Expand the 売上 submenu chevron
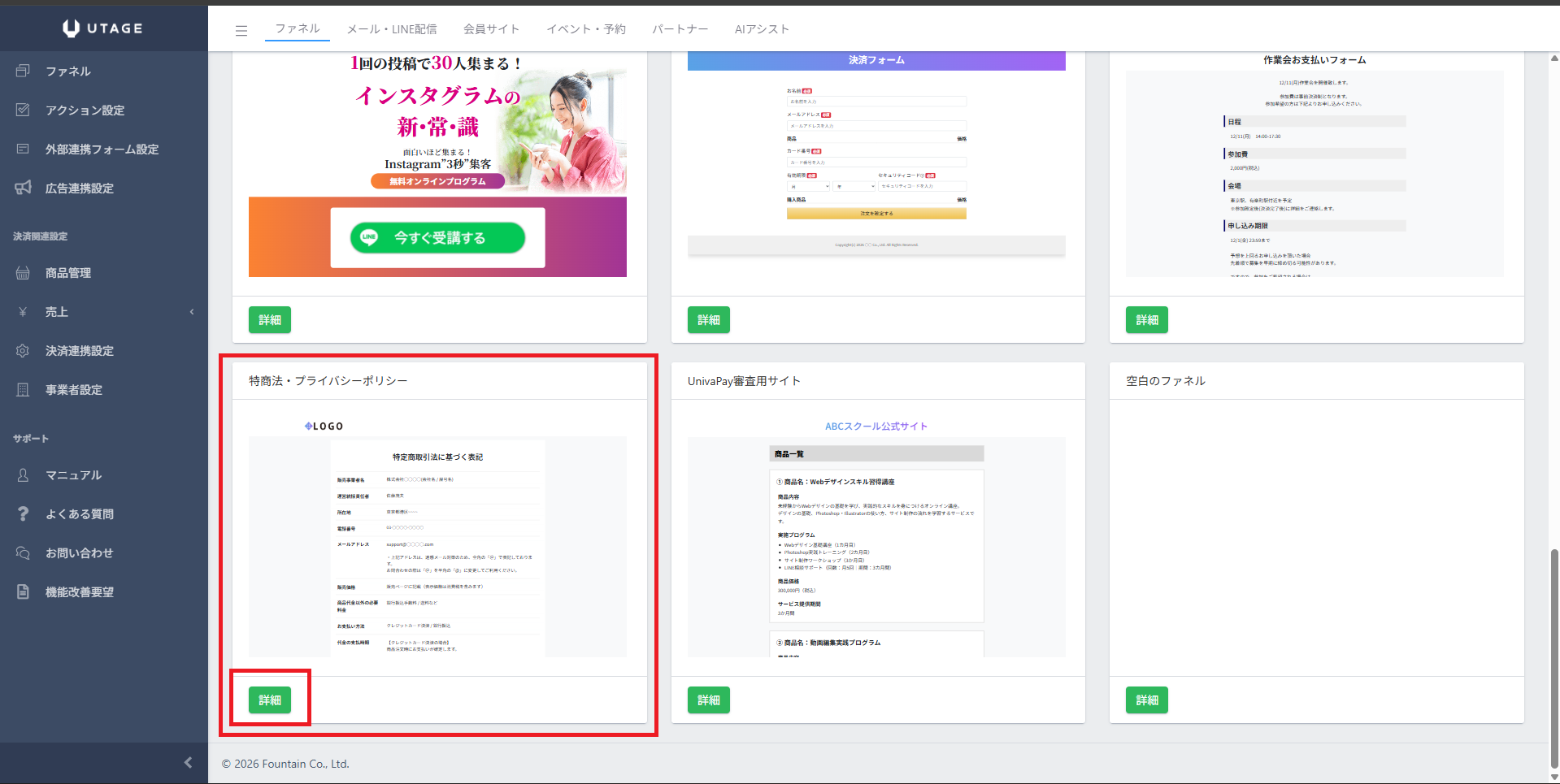This screenshot has height=784, width=1560. pos(192,312)
